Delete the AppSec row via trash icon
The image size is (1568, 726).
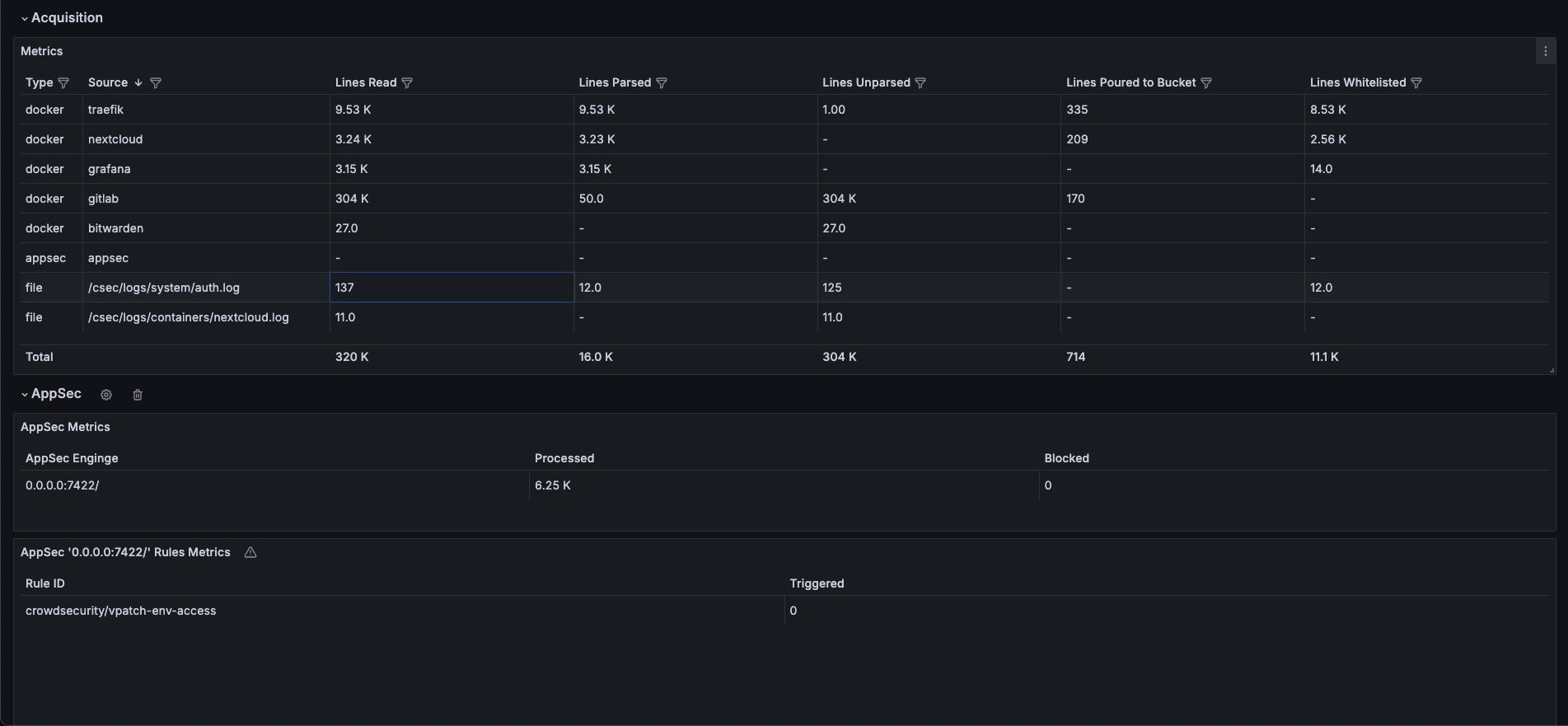point(138,395)
